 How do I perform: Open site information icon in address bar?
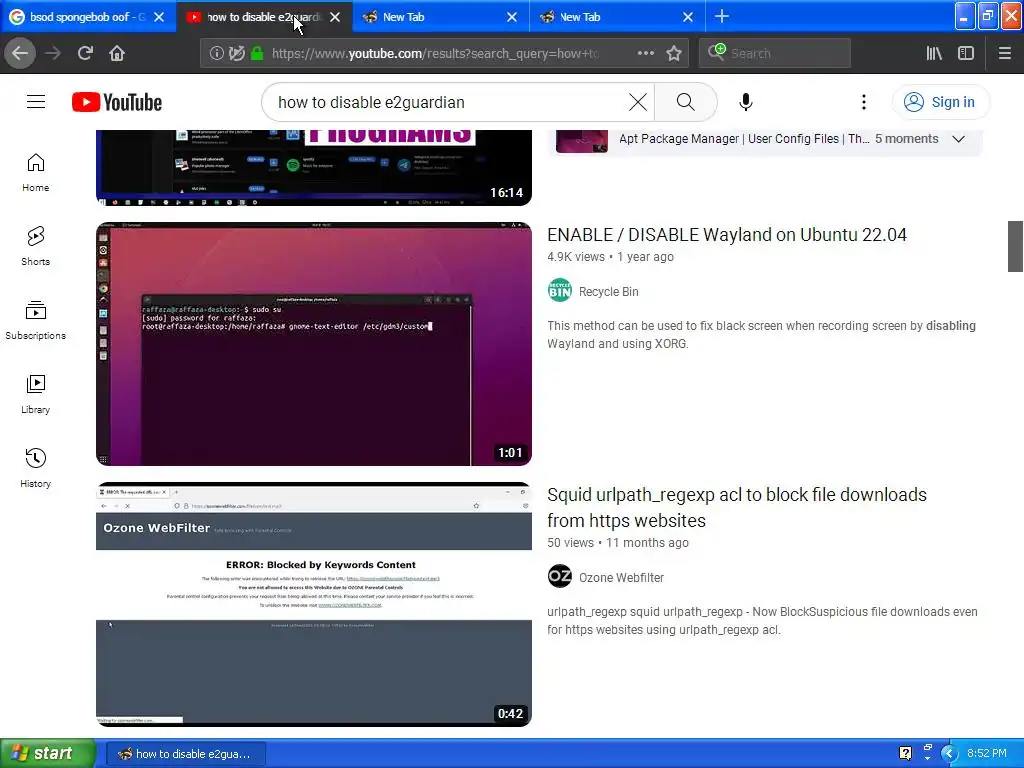coord(216,54)
